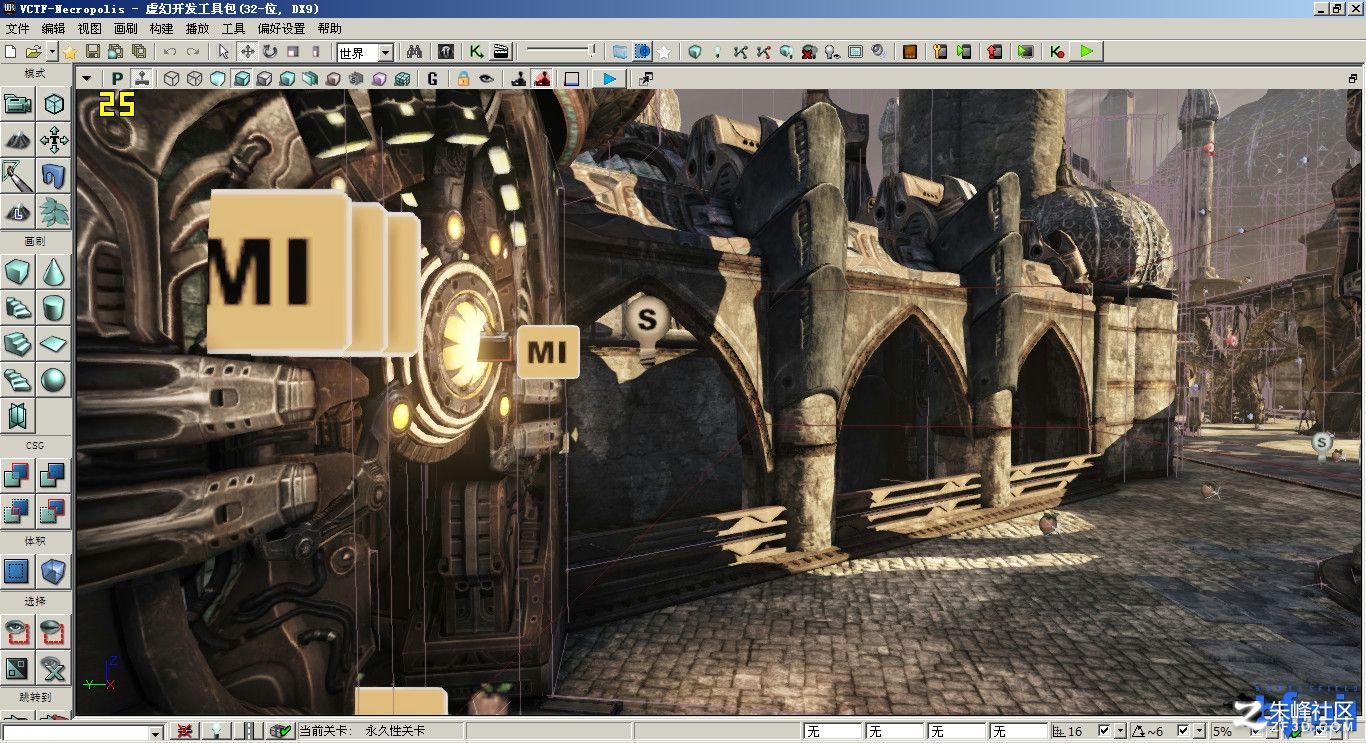
Task: Open a level with the folder icon
Action: tap(33, 52)
